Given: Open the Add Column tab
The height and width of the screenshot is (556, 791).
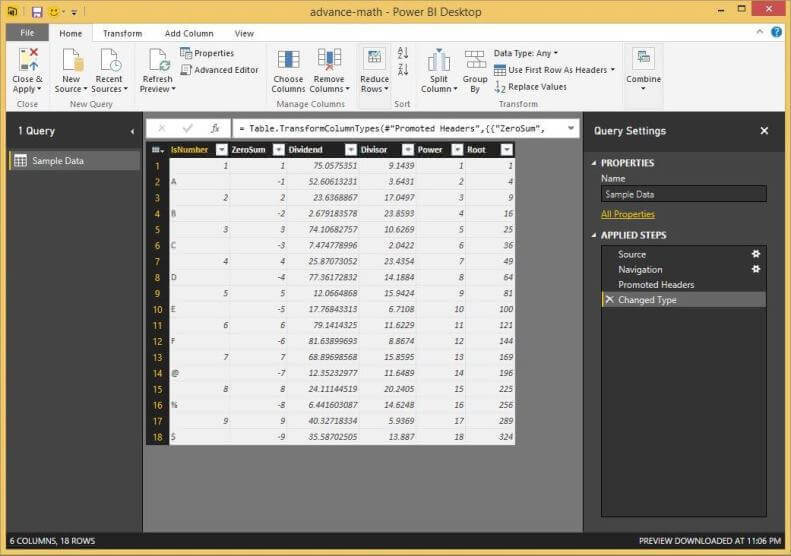Looking at the screenshot, I should [x=189, y=33].
